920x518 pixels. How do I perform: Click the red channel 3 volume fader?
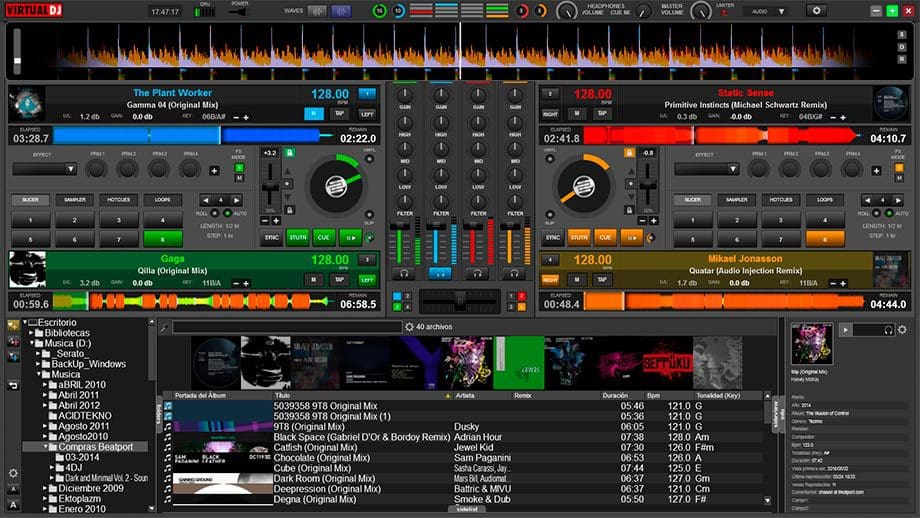click(x=472, y=226)
